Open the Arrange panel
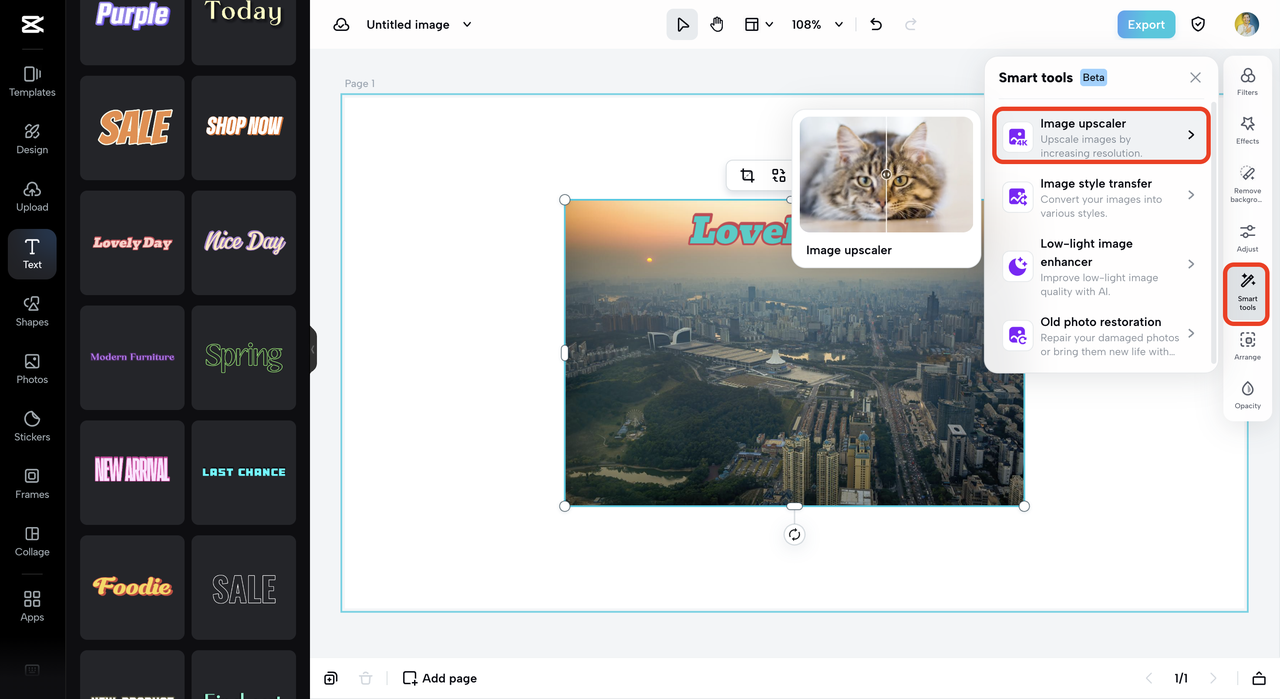Image resolution: width=1280 pixels, height=699 pixels. pos(1247,347)
